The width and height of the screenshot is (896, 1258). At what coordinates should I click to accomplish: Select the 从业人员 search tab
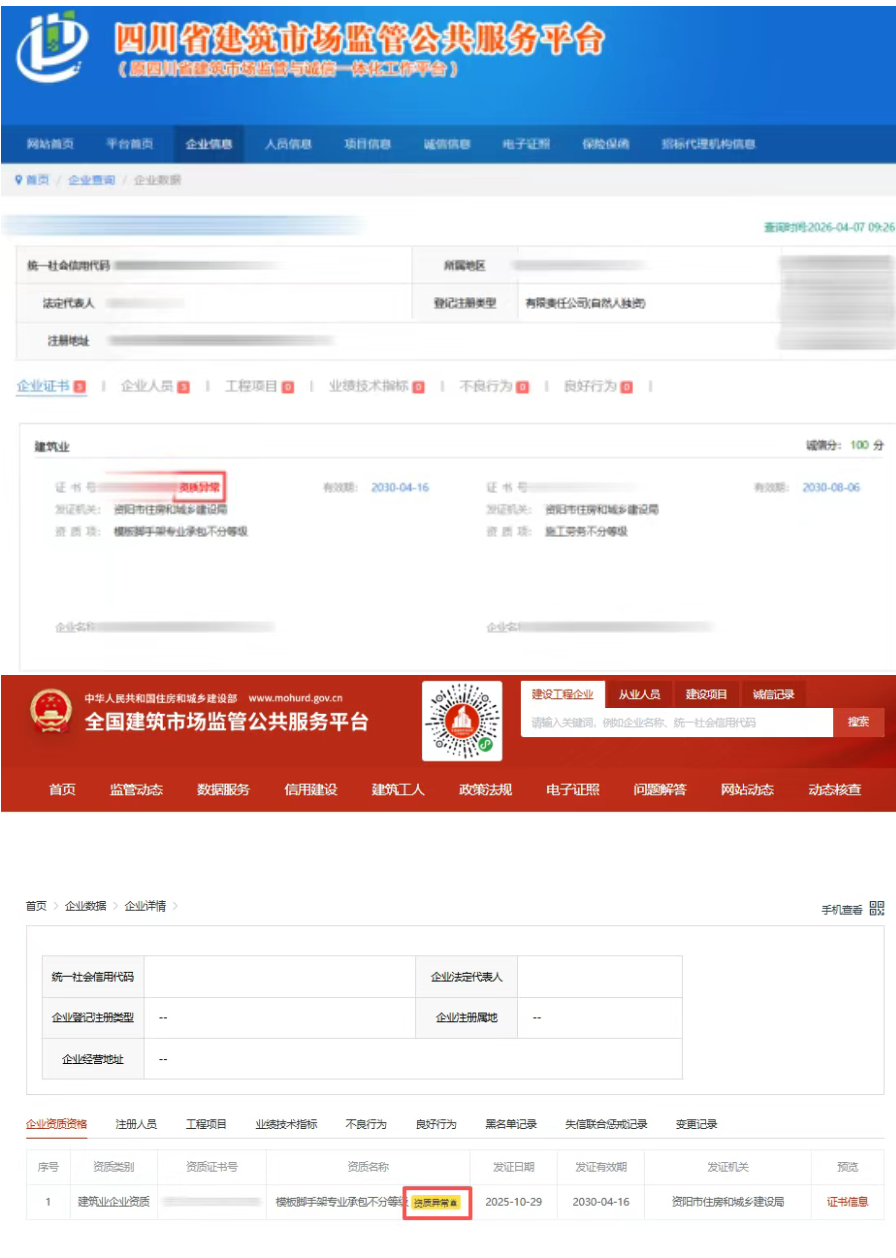[639, 694]
